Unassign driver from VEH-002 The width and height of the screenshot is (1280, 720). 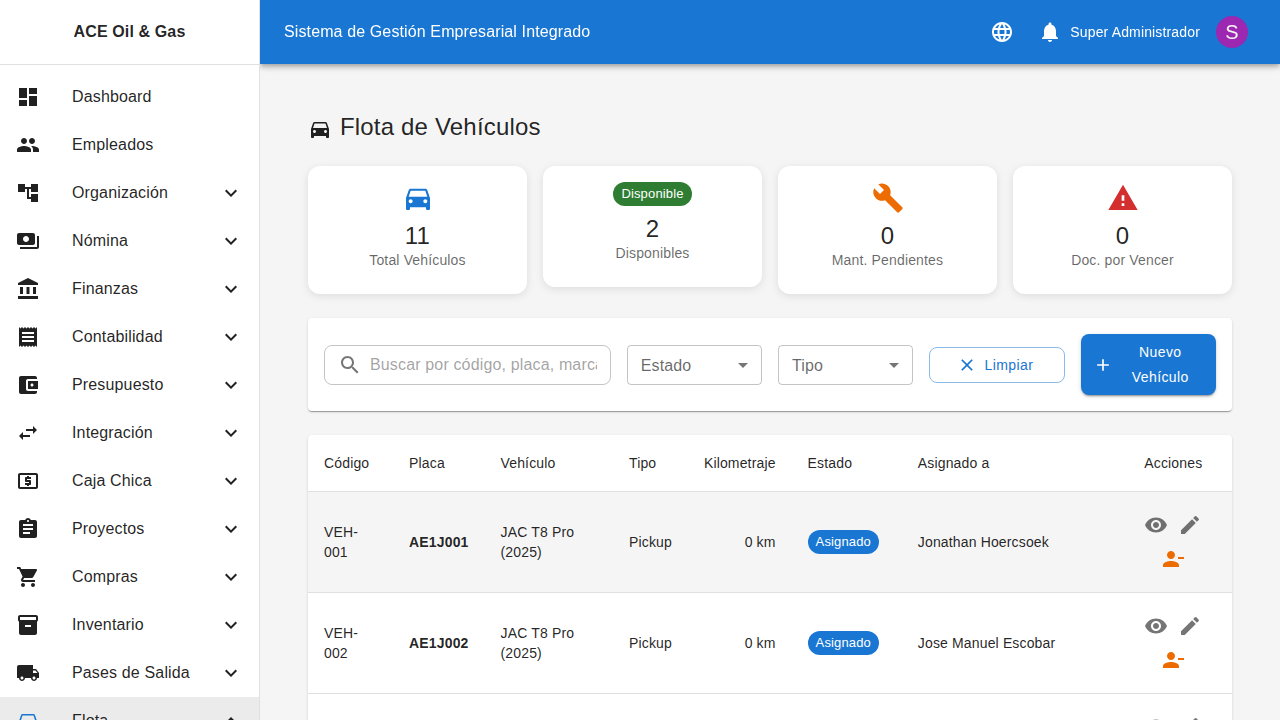point(1173,661)
